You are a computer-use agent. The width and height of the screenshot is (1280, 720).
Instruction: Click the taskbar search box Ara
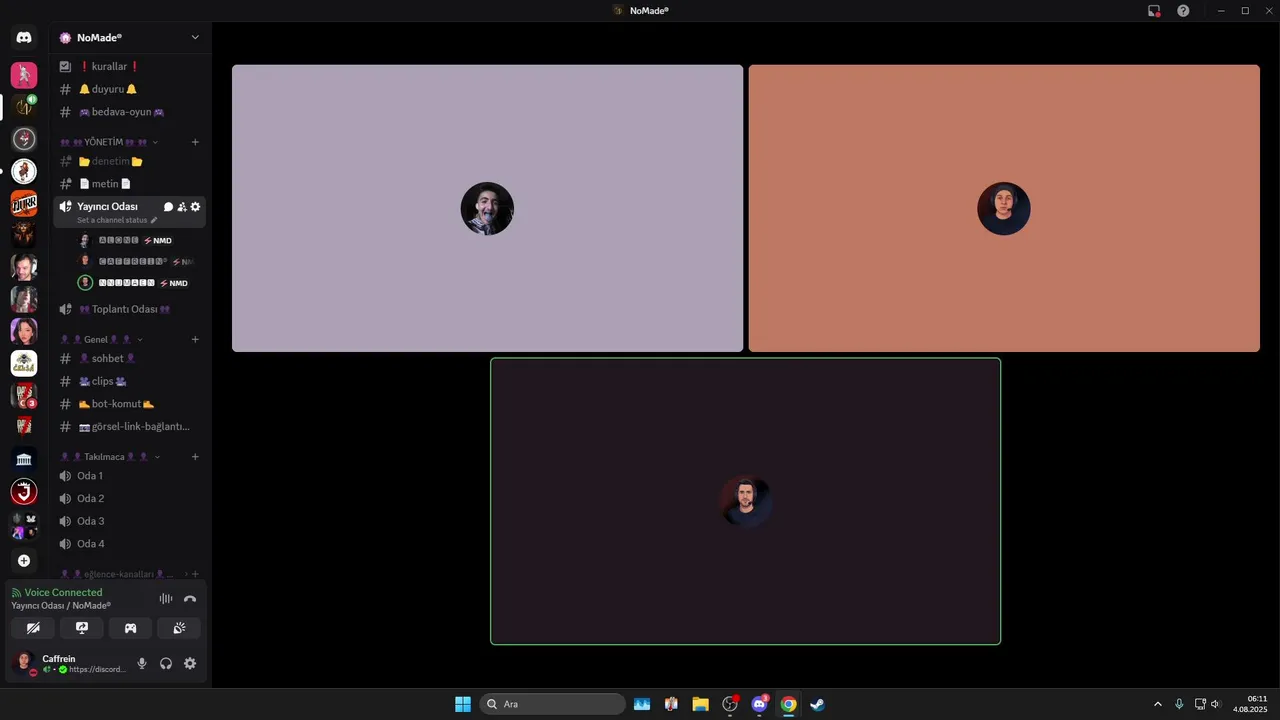tap(552, 704)
